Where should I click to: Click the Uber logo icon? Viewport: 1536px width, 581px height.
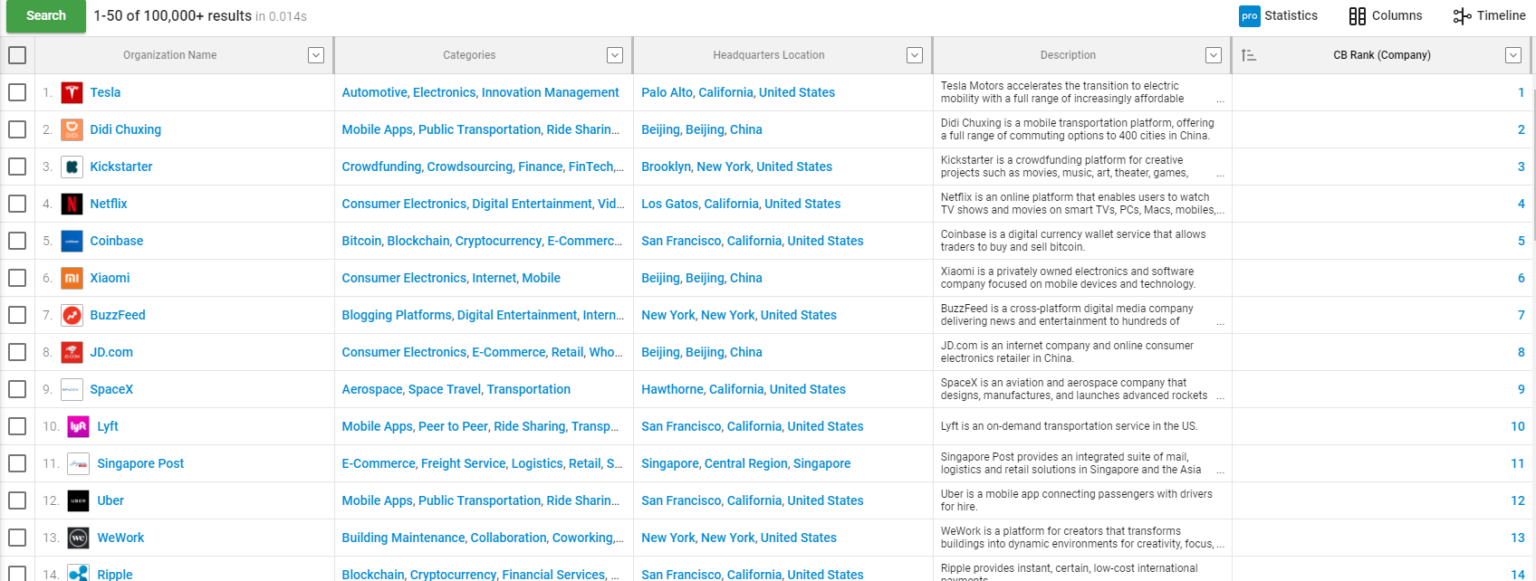(x=78, y=501)
